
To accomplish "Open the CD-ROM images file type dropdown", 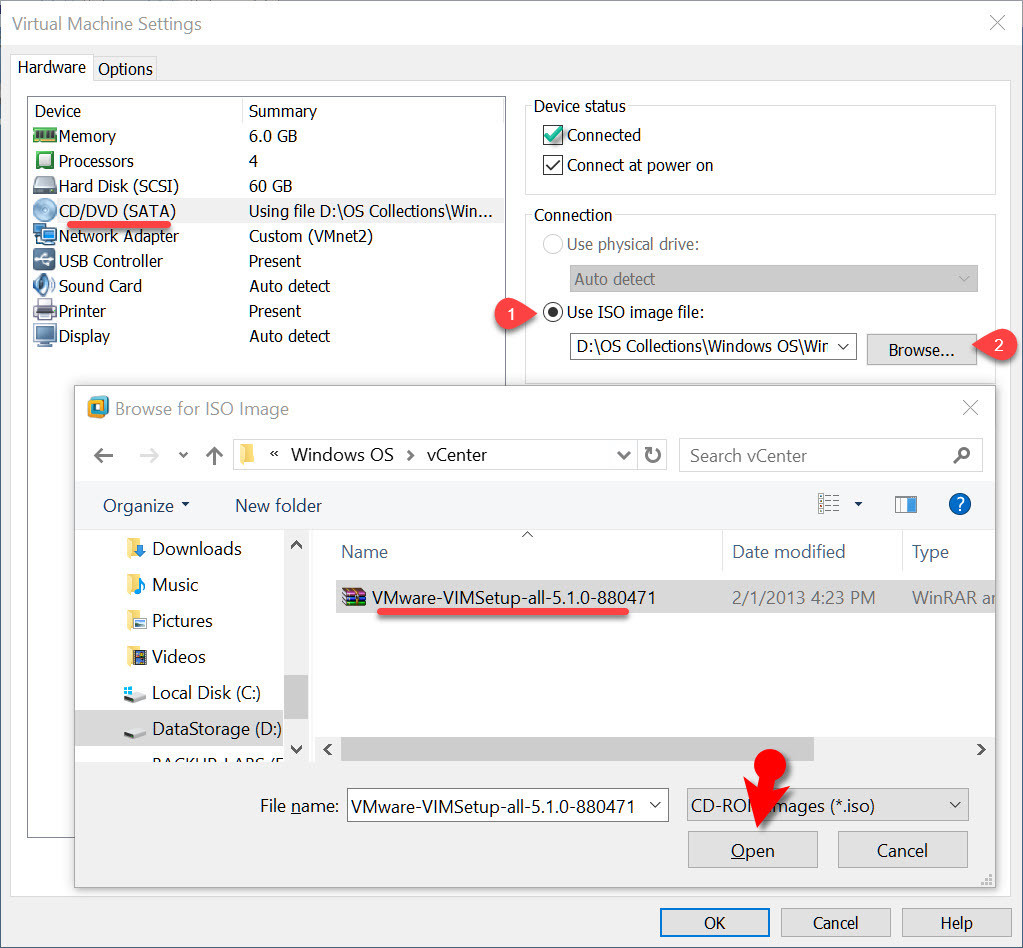I will pyautogui.click(x=827, y=805).
